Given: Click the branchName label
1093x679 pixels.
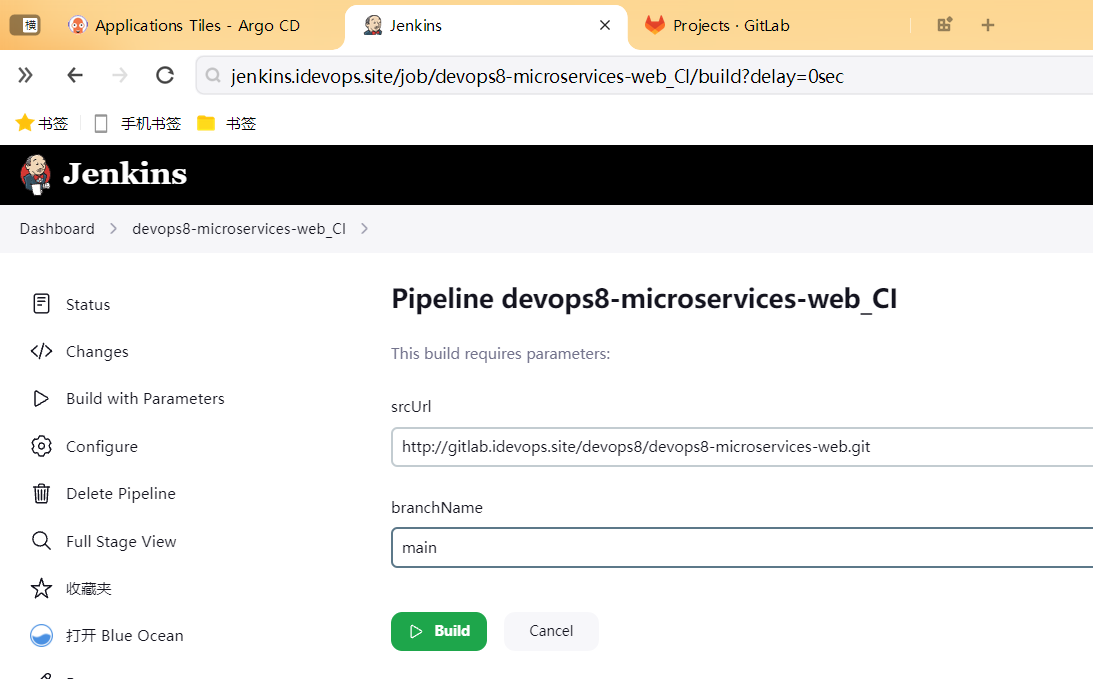Looking at the screenshot, I should coord(437,508).
